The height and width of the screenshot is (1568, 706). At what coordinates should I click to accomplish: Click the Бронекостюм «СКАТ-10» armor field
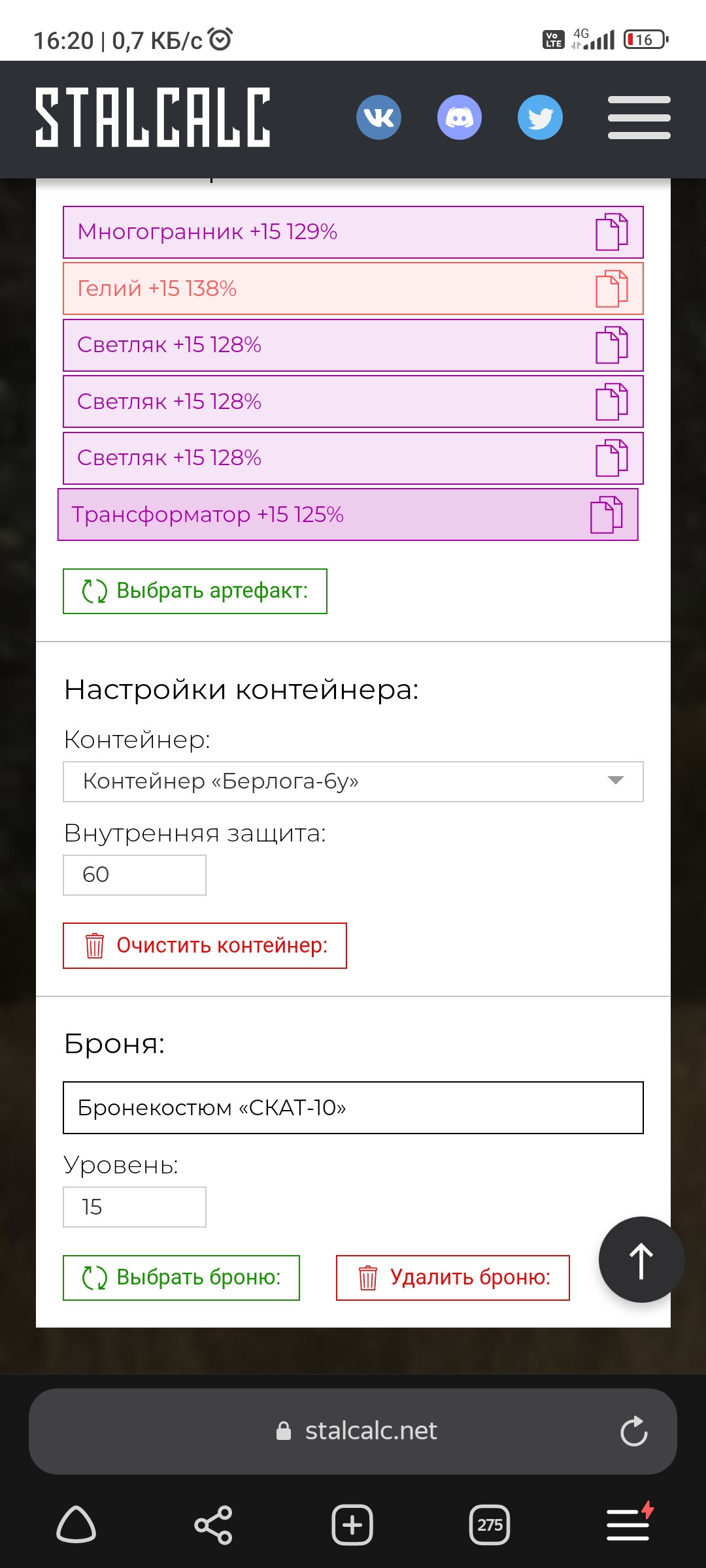pyautogui.click(x=353, y=1108)
